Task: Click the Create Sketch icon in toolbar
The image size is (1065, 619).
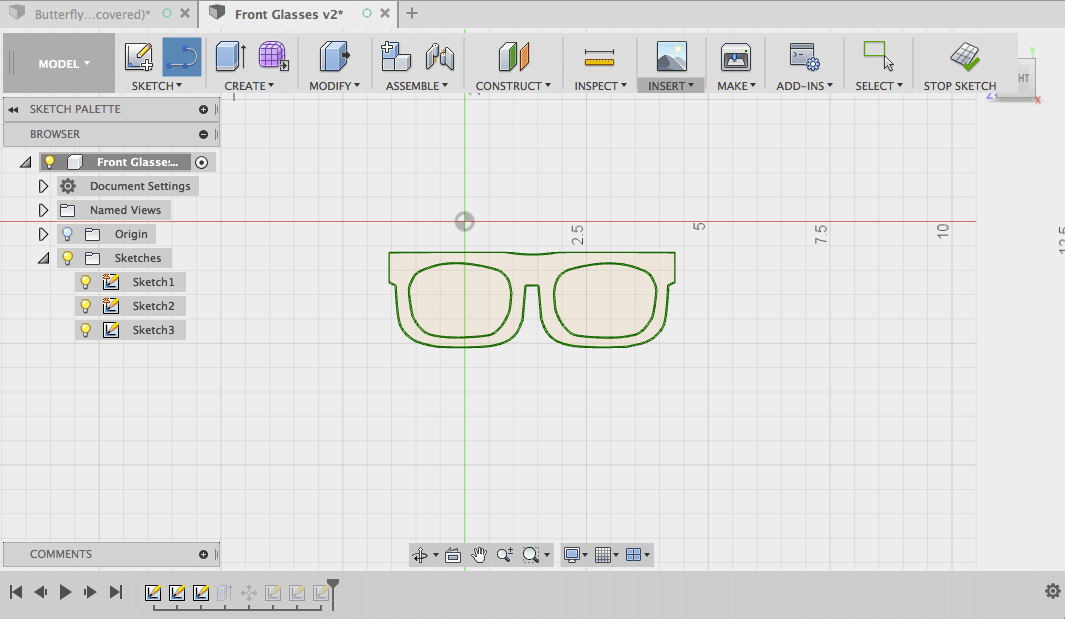Action: pos(139,57)
